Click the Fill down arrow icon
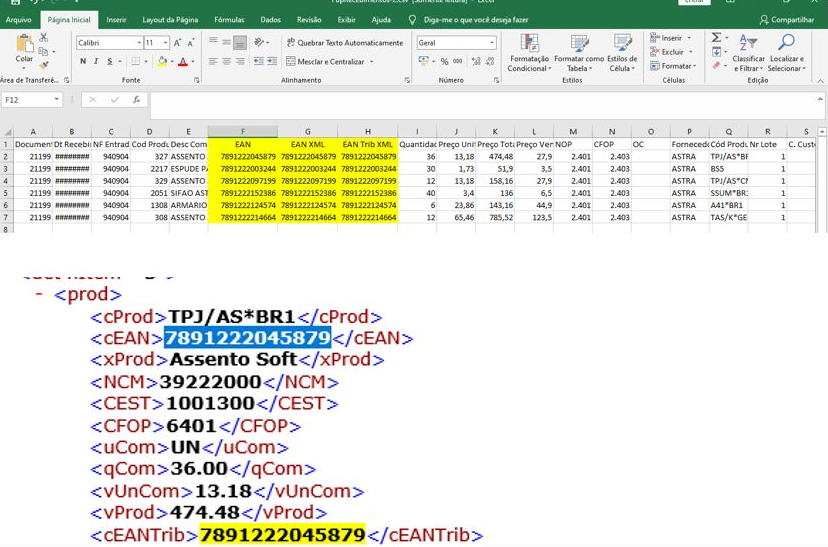Viewport: 828px width, 547px height. (717, 52)
